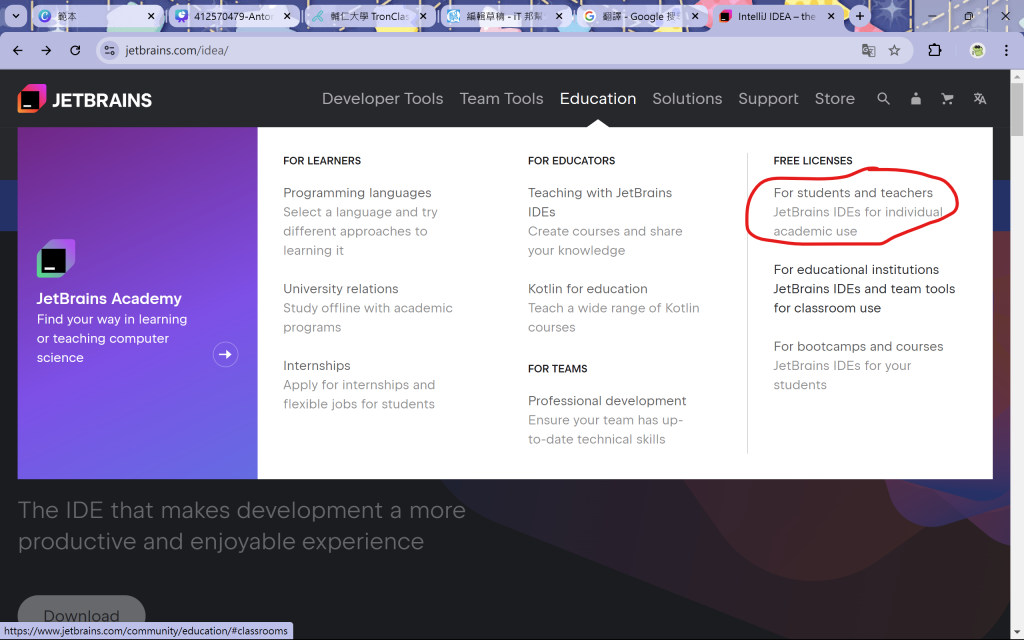Click the site information icon in address bar
The width and height of the screenshot is (1024, 640).
110,50
